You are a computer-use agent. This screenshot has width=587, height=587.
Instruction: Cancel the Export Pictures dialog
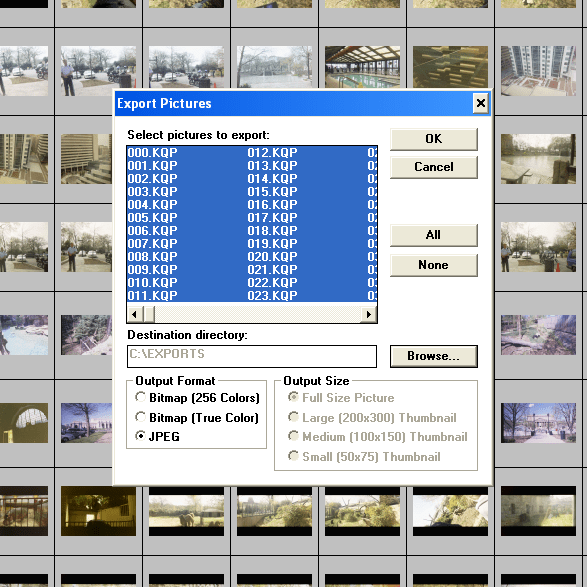tap(434, 167)
